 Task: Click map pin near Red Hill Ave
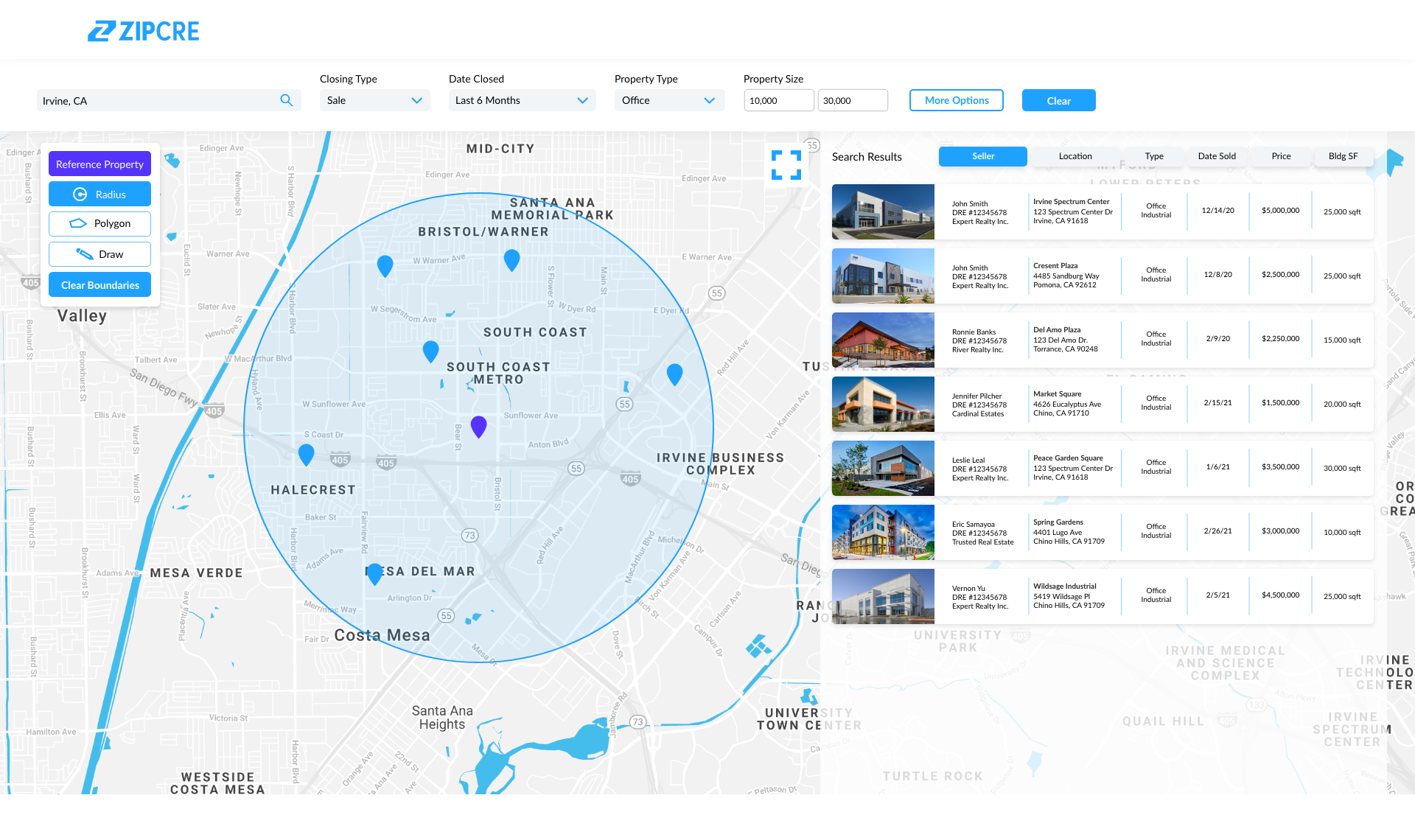click(x=674, y=374)
